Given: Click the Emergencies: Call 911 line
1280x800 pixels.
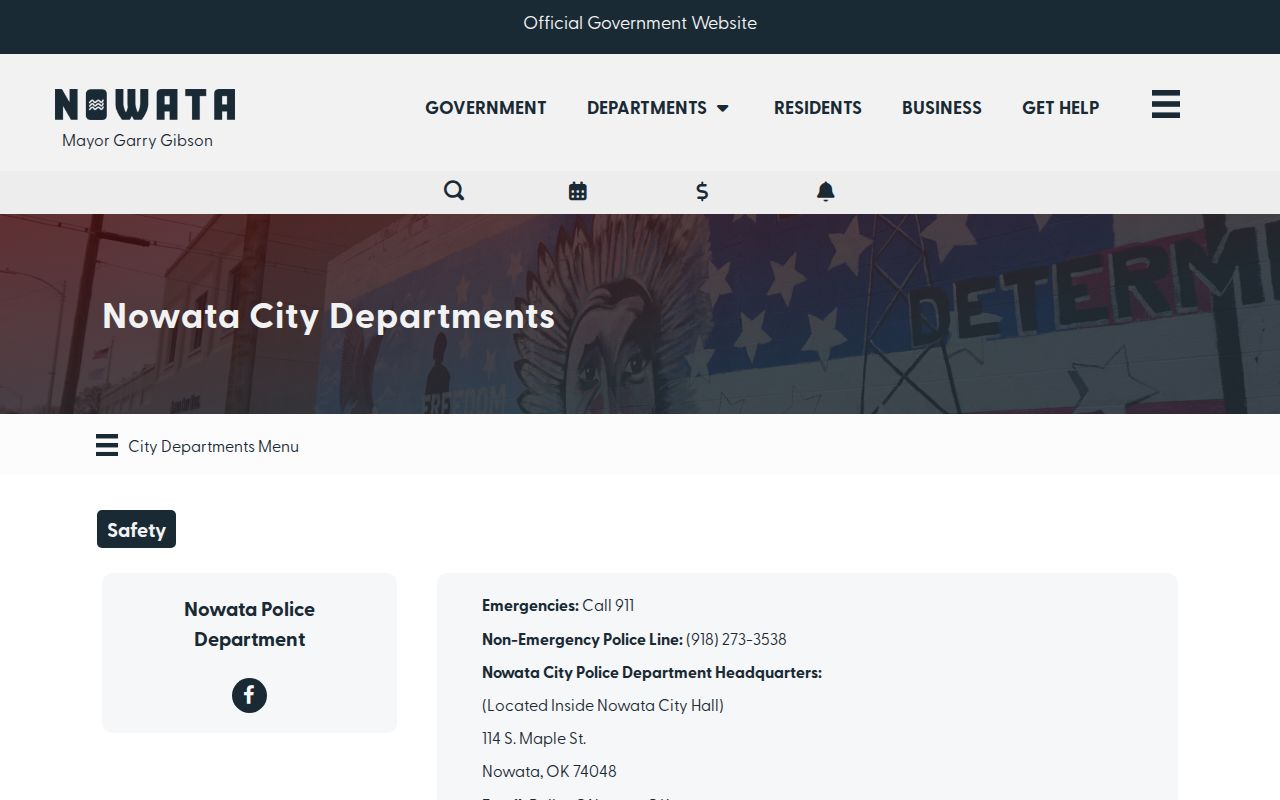Looking at the screenshot, I should pos(558,606).
